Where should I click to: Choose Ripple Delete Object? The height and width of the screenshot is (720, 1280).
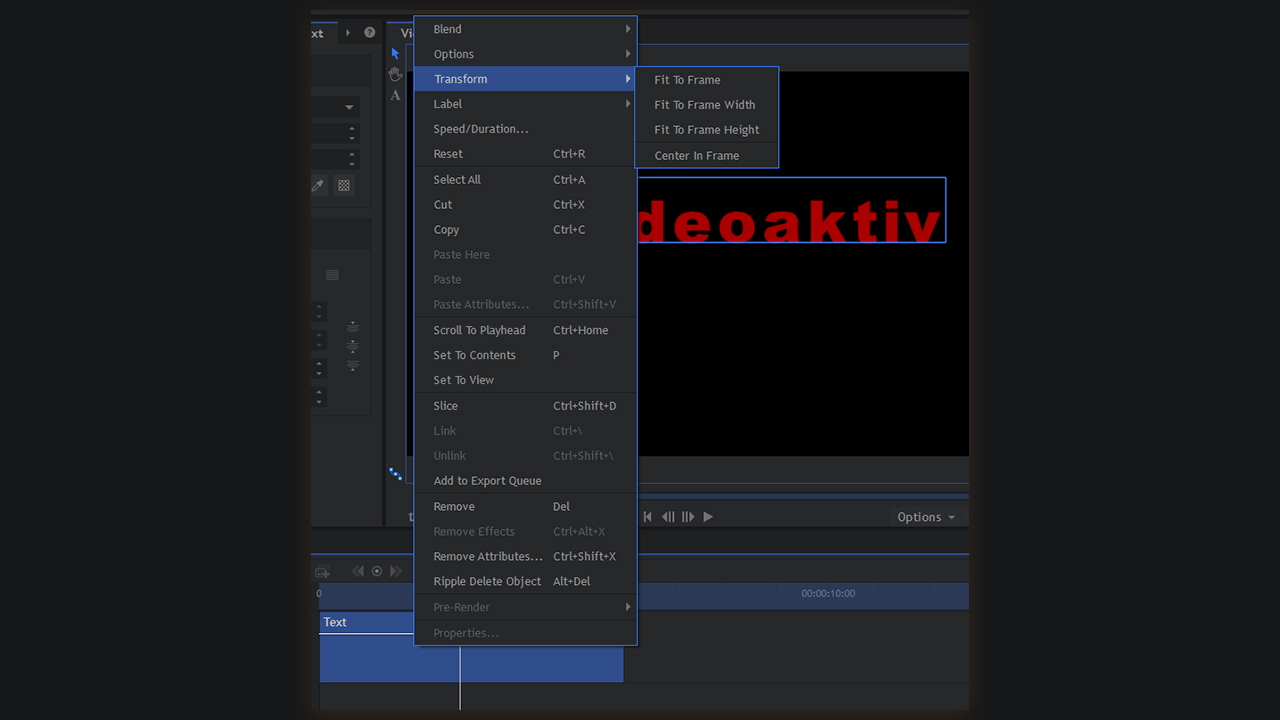[x=487, y=582]
